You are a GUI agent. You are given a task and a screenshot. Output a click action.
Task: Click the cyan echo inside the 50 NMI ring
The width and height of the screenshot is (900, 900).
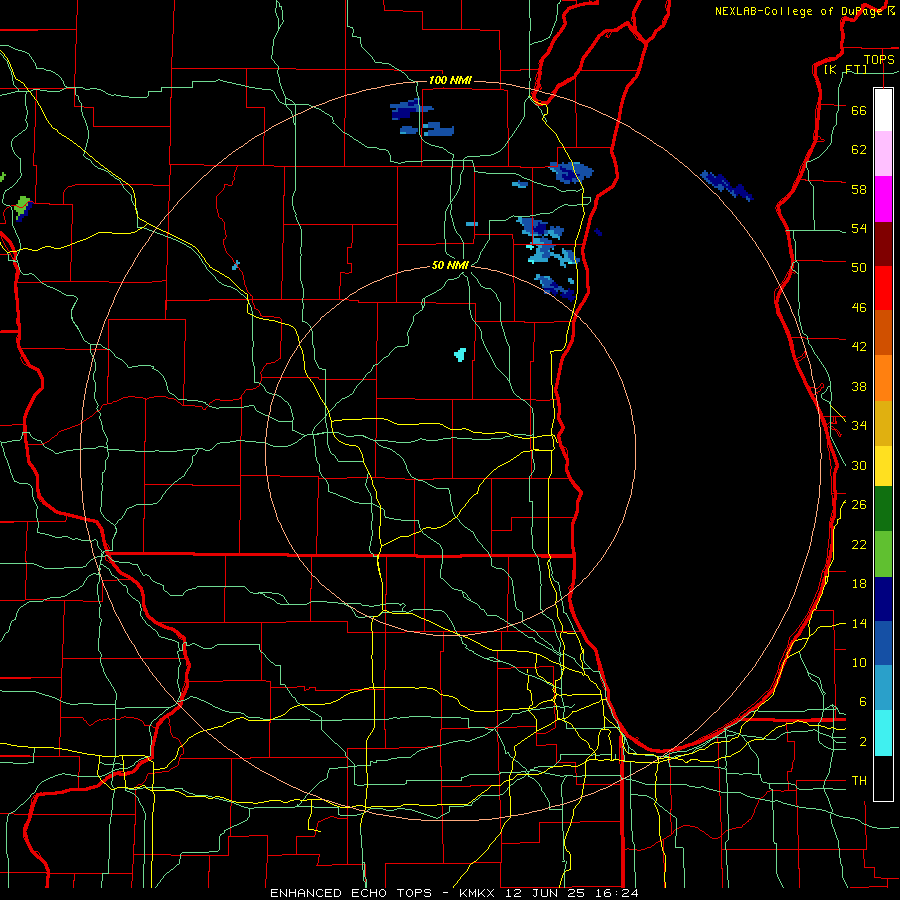click(x=460, y=354)
